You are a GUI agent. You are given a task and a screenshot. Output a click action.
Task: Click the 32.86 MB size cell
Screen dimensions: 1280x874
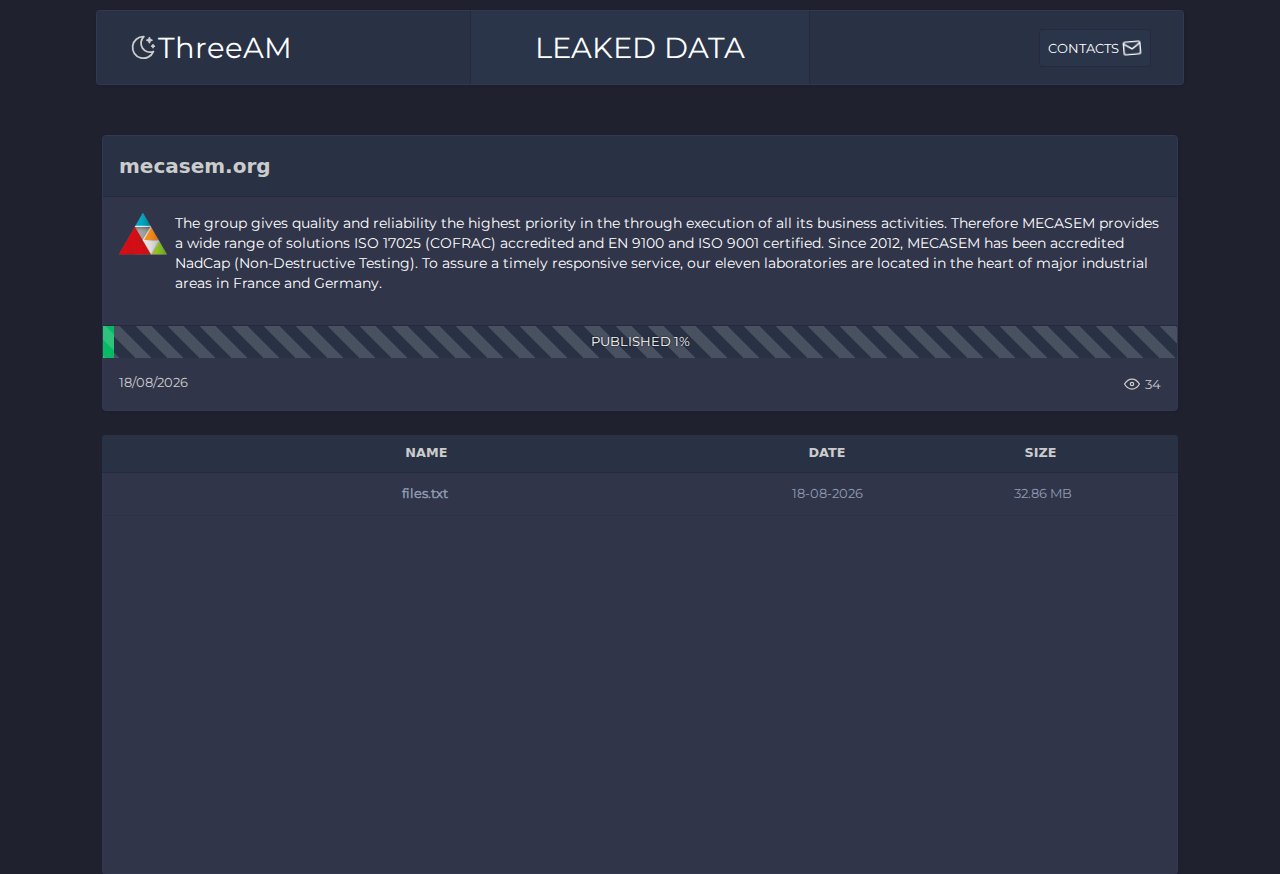point(1042,494)
